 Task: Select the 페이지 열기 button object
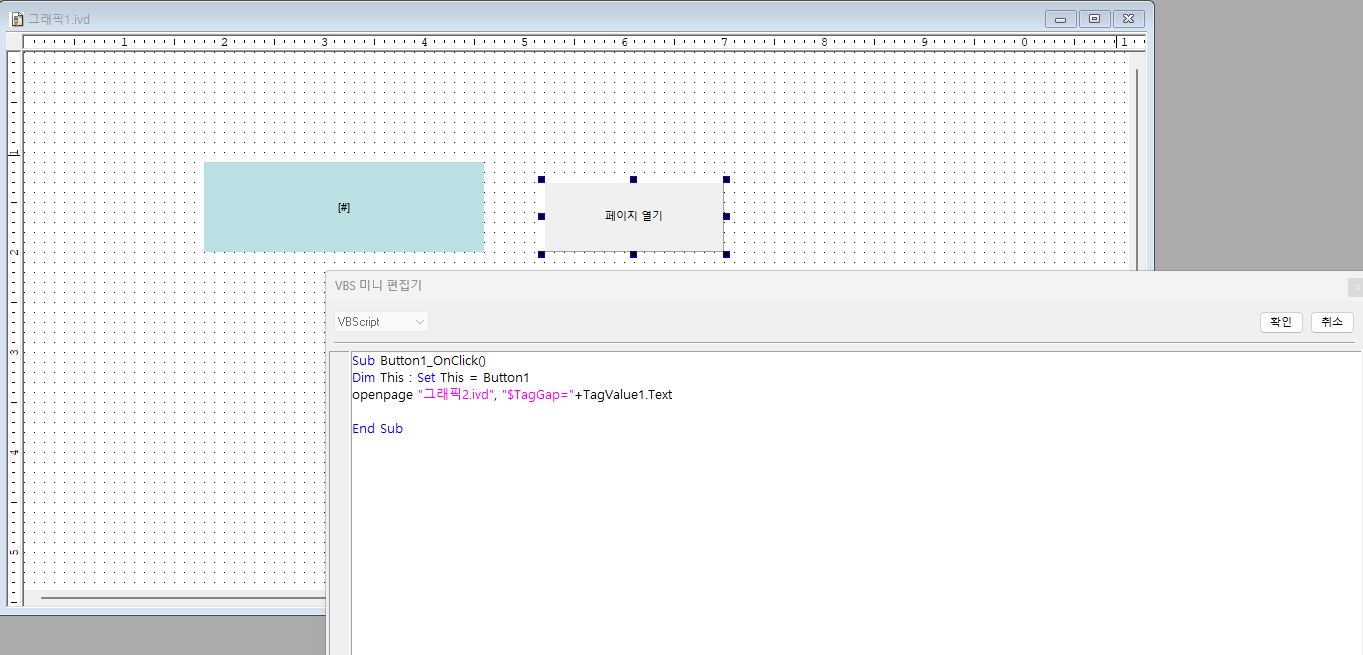coord(633,216)
